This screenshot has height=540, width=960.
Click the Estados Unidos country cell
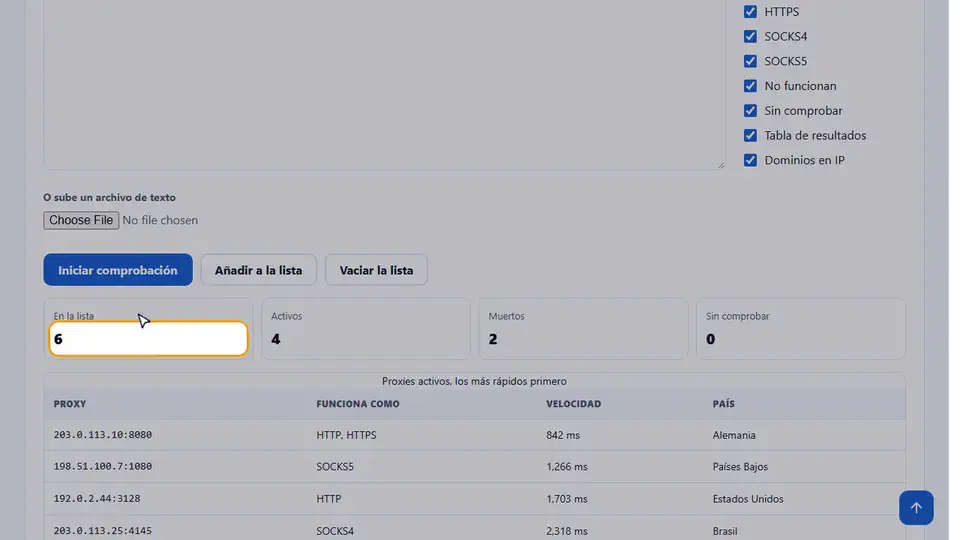748,499
